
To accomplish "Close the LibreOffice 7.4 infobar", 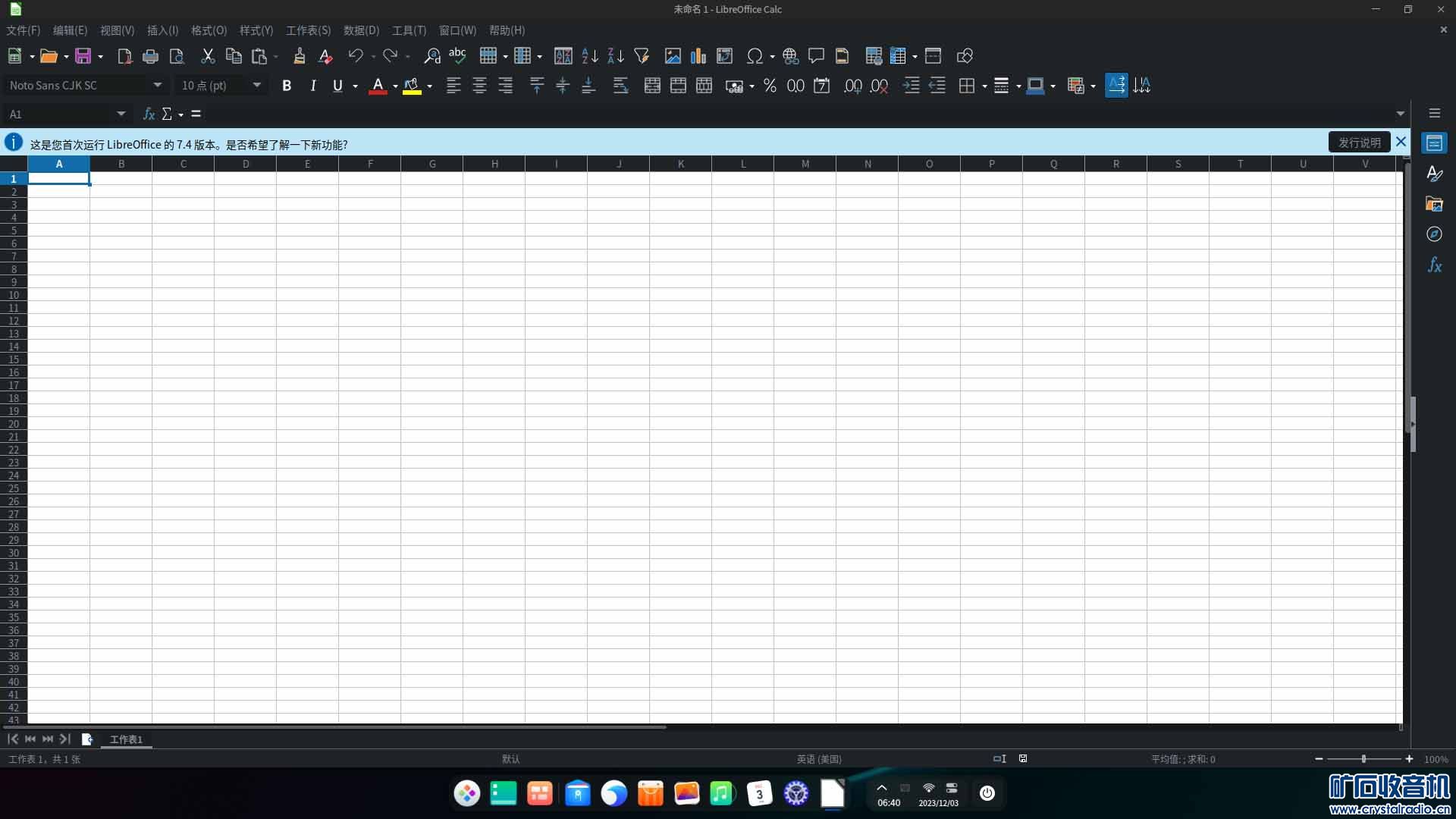I will click(x=1401, y=142).
